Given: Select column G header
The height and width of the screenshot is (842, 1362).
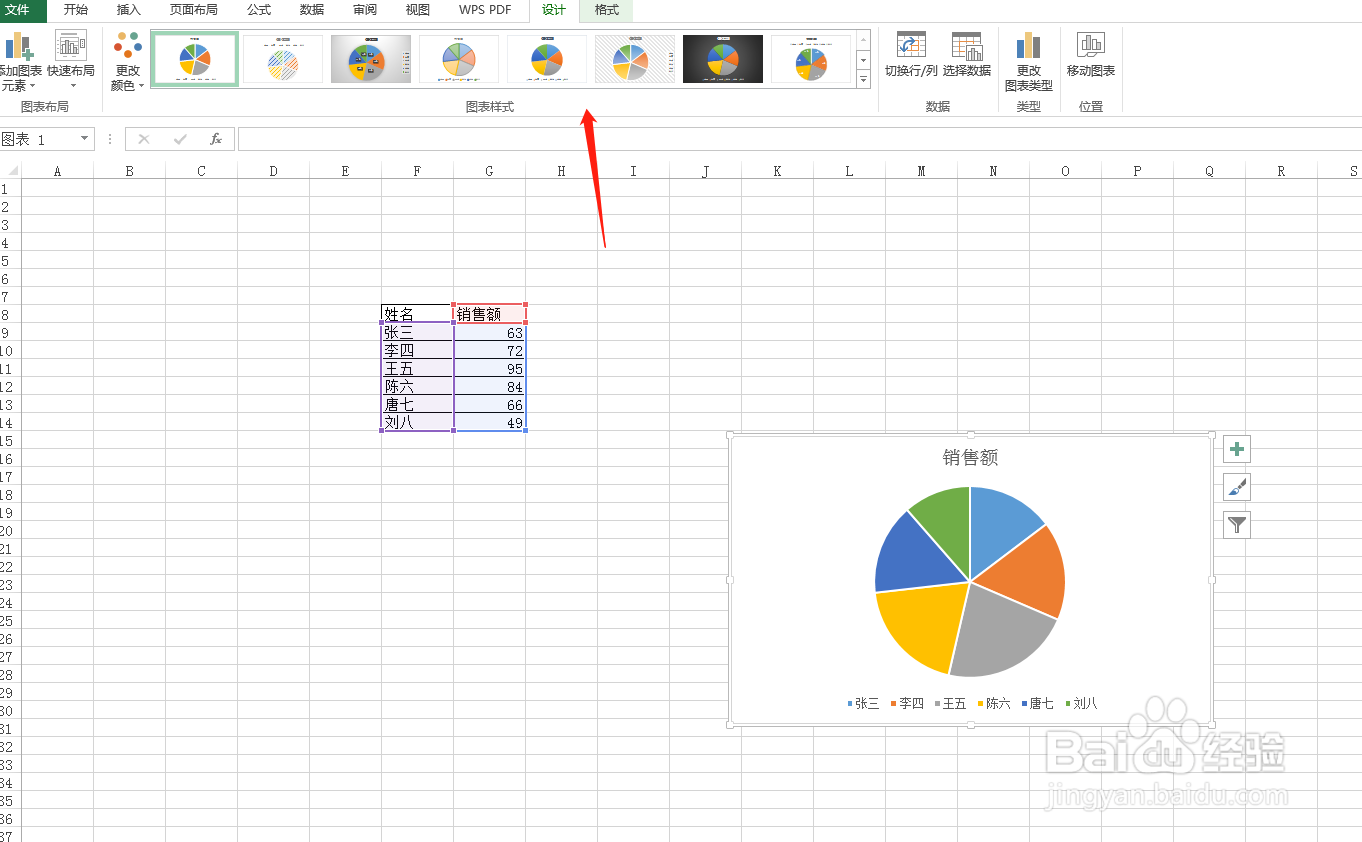Looking at the screenshot, I should (x=489, y=171).
